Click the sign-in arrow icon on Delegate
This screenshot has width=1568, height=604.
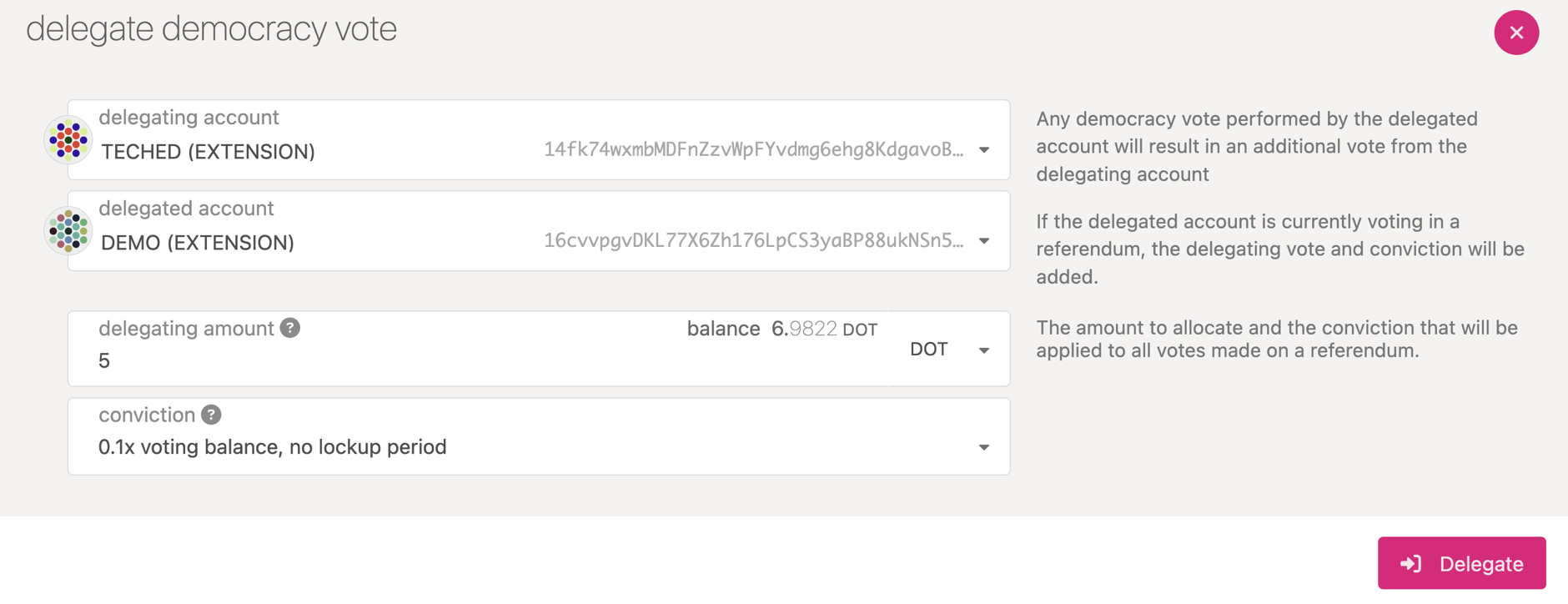(1410, 564)
